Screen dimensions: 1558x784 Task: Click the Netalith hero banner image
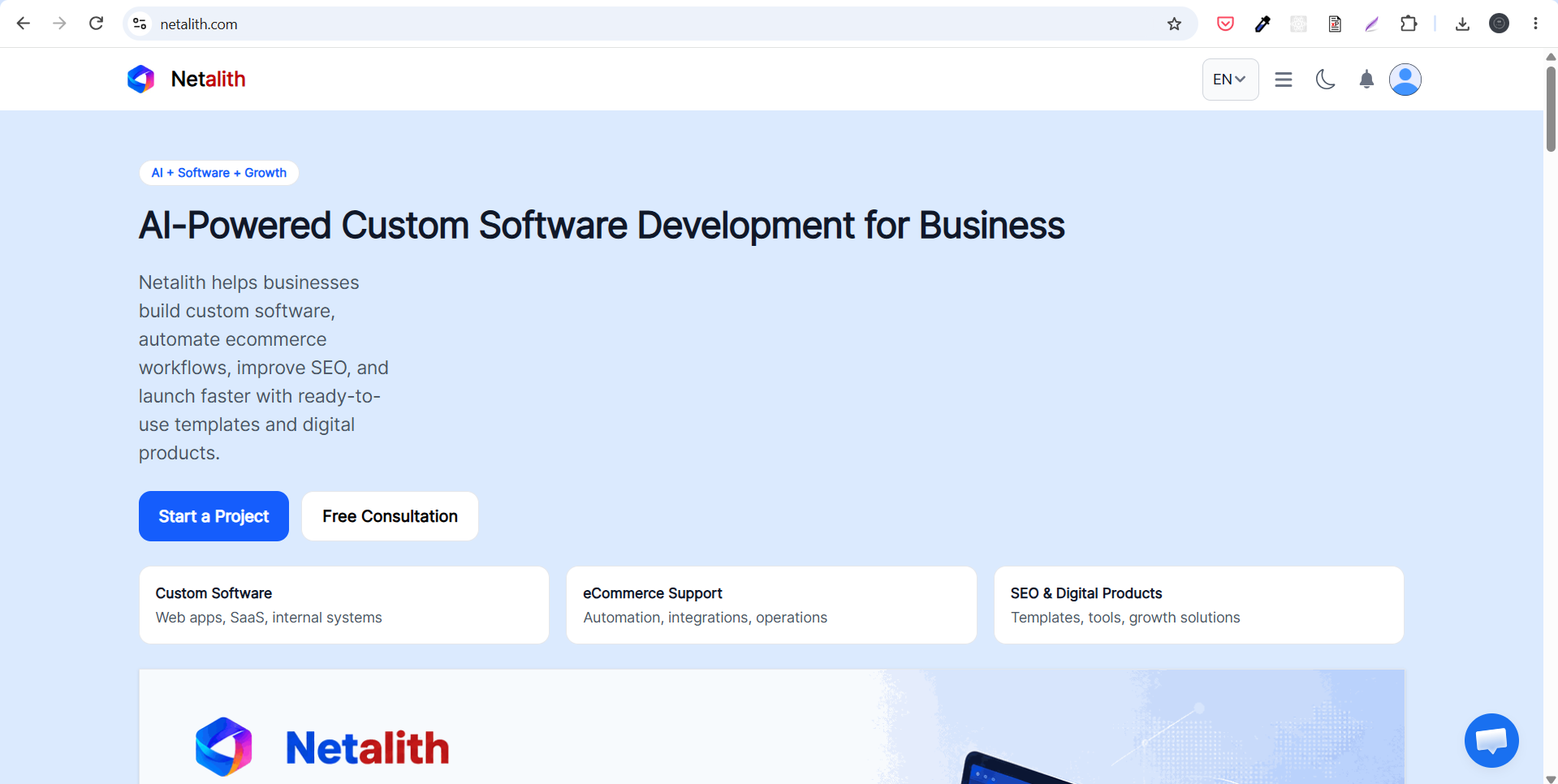coord(771,727)
